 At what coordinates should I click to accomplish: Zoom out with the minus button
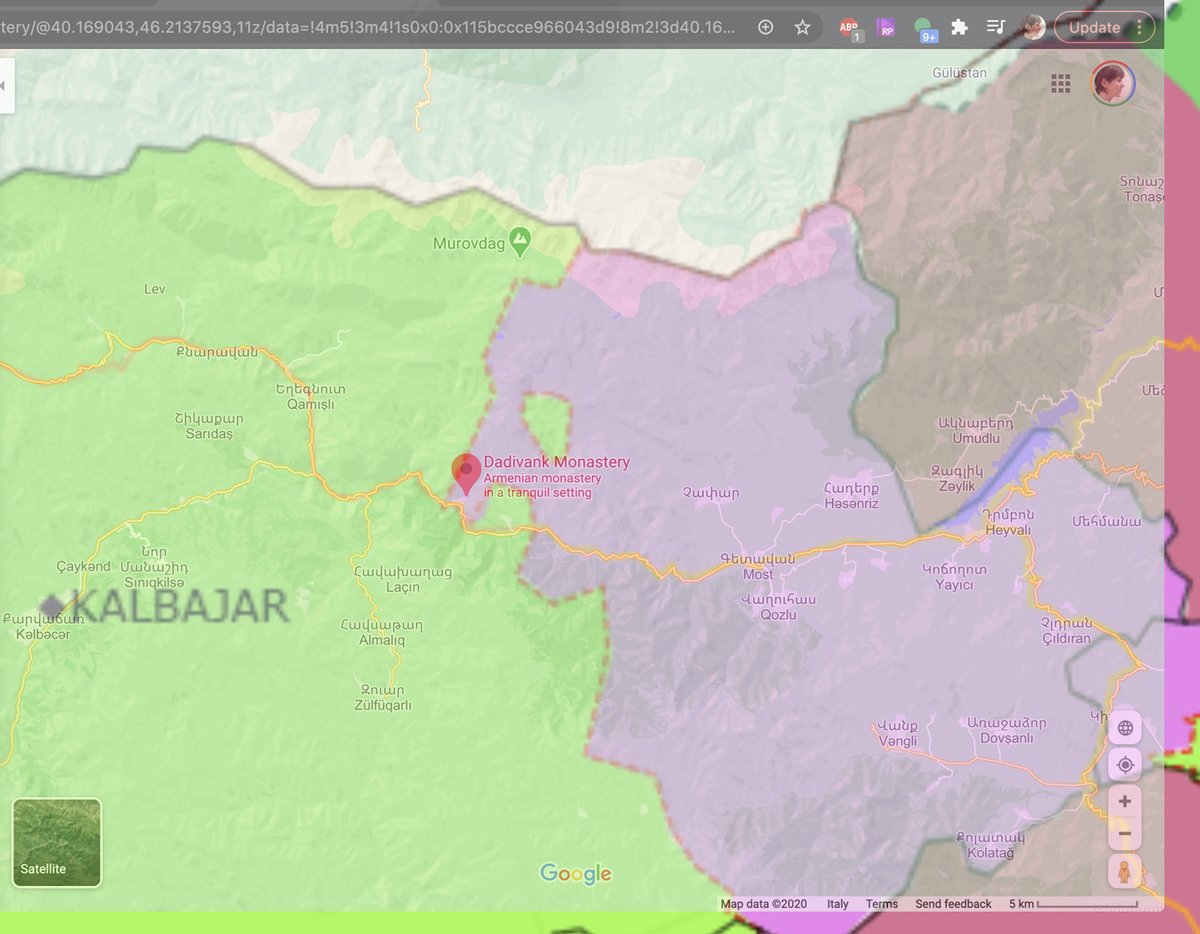point(1125,834)
